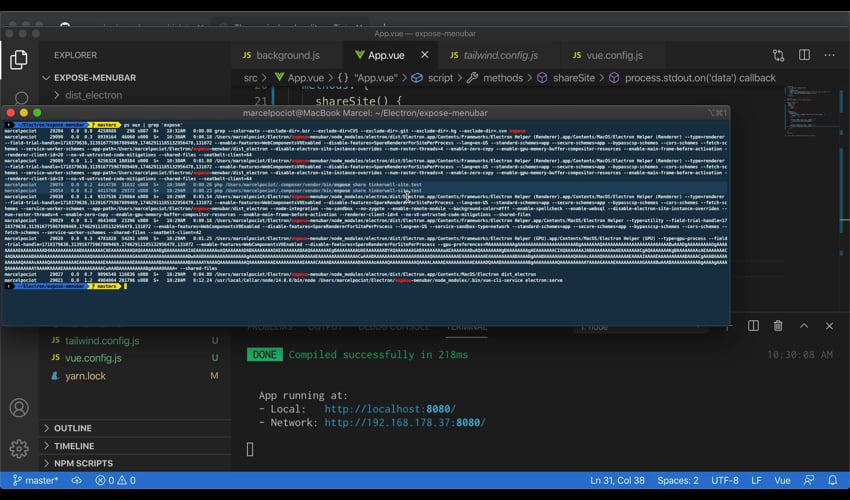Split the editor to the right
The image size is (850, 500).
click(x=804, y=55)
